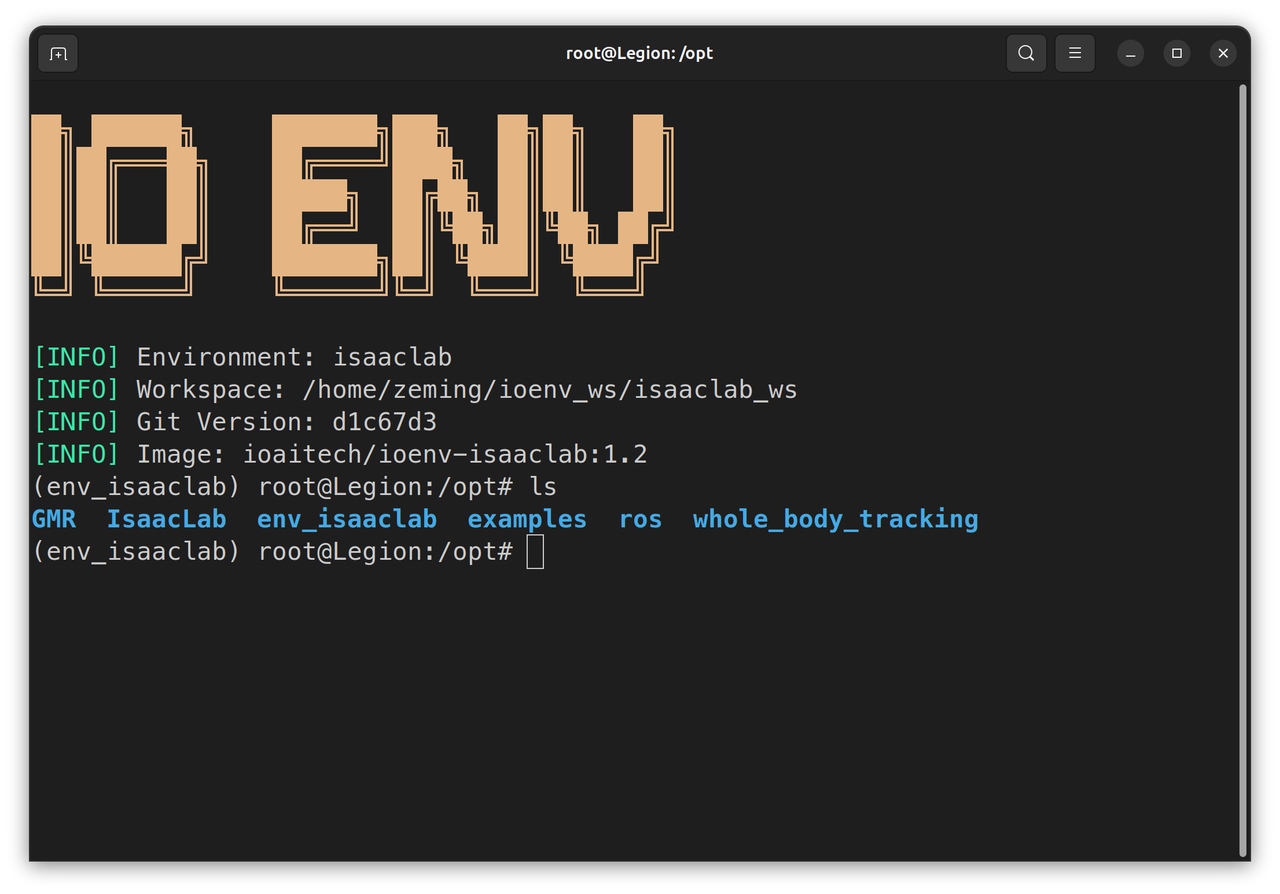Click the whole_body_tracking directory name

[835, 519]
